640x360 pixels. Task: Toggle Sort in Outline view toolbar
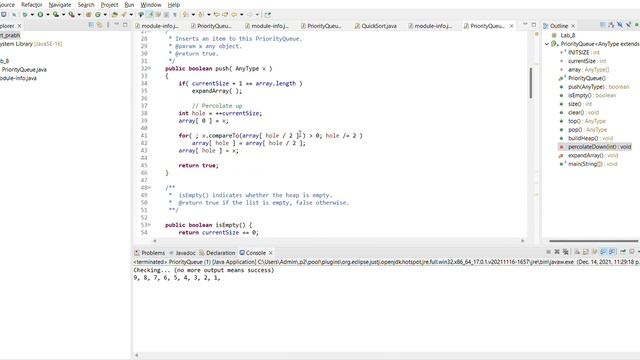[611, 25]
